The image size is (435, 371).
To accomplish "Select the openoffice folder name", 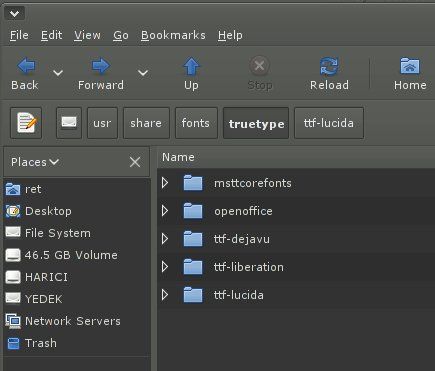I will pos(243,211).
